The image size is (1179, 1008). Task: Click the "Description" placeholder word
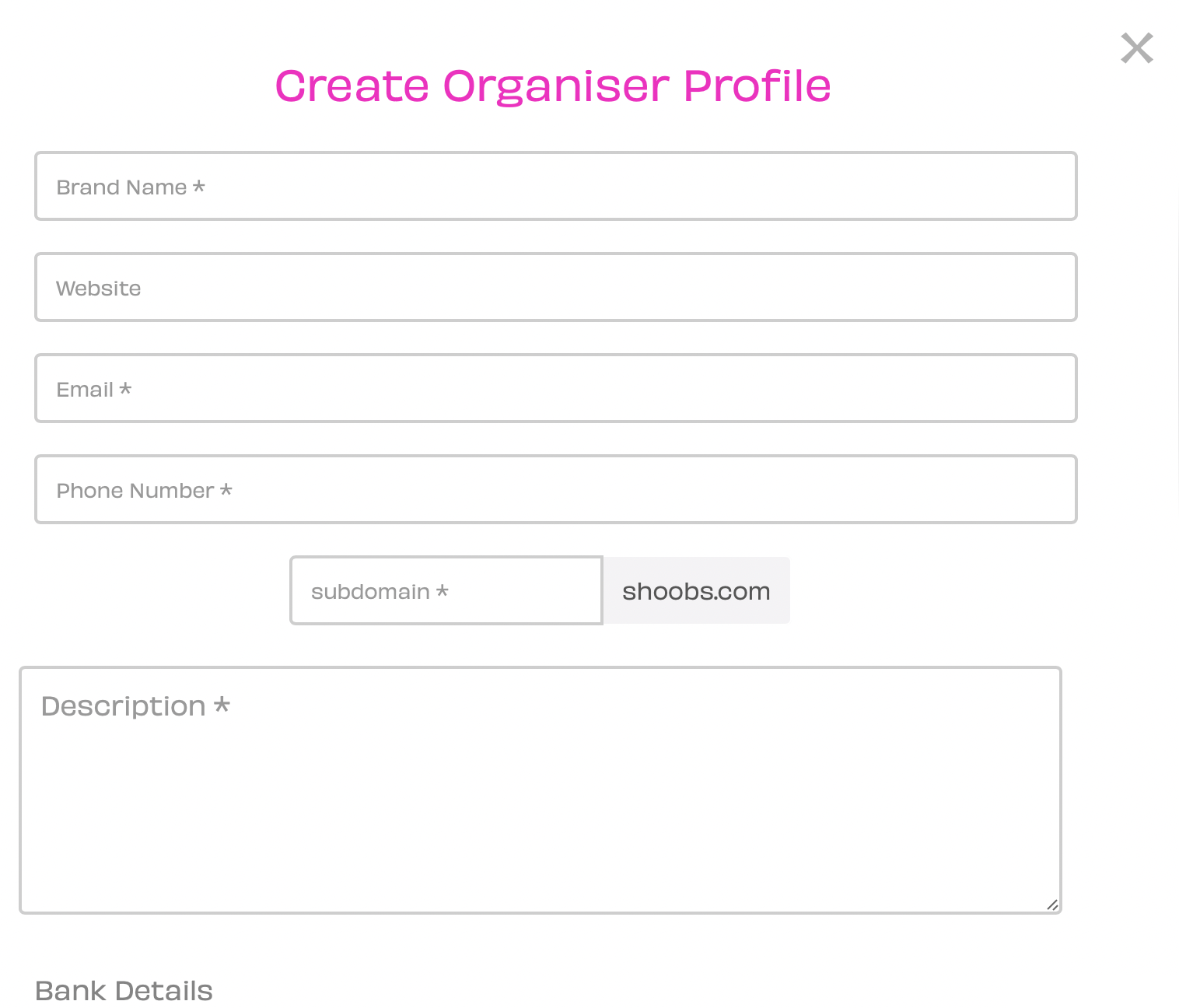(124, 706)
